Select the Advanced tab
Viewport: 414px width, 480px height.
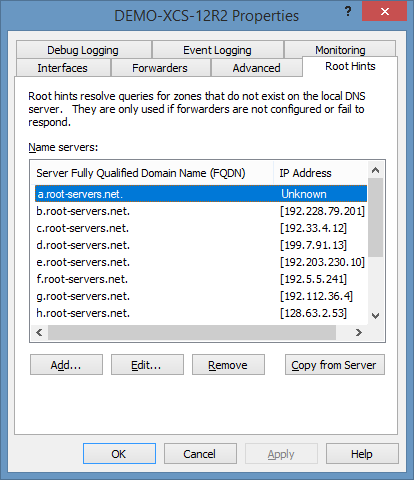click(x=256, y=68)
